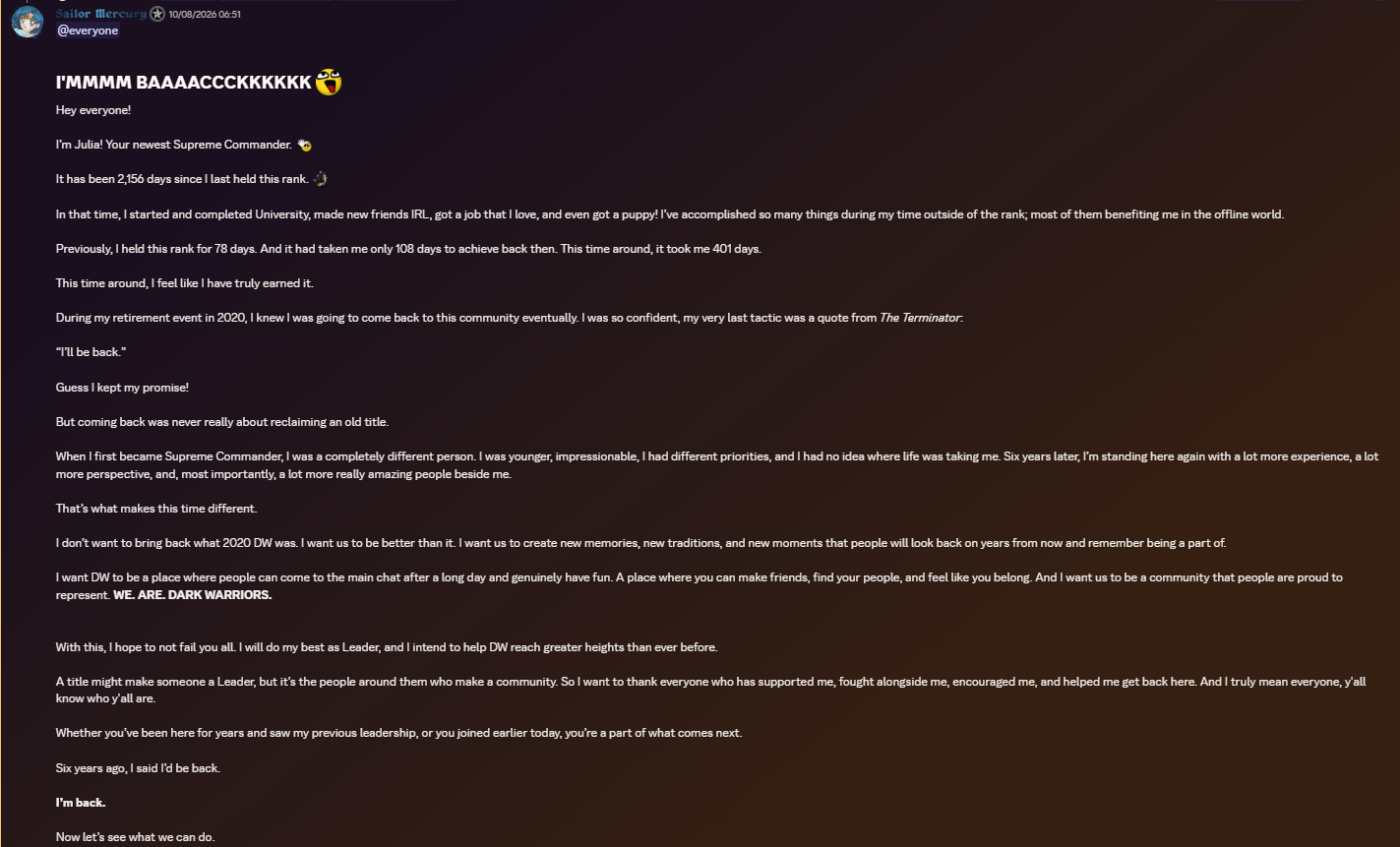Image resolution: width=1400 pixels, height=847 pixels.
Task: Click the 'Now let's see what we can do.' line
Action: click(x=135, y=837)
